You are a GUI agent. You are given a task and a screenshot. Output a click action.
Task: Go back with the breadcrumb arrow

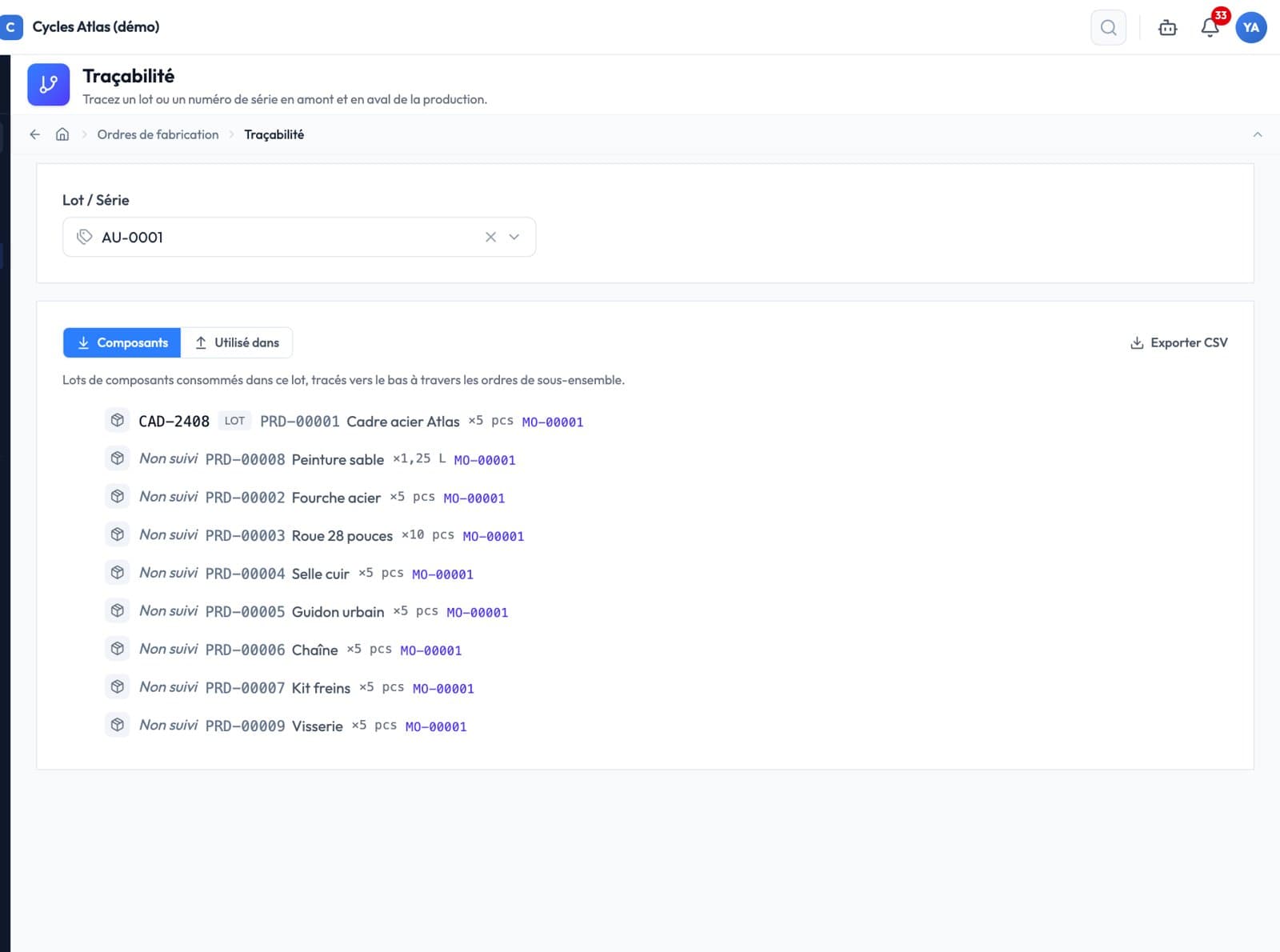tap(34, 134)
